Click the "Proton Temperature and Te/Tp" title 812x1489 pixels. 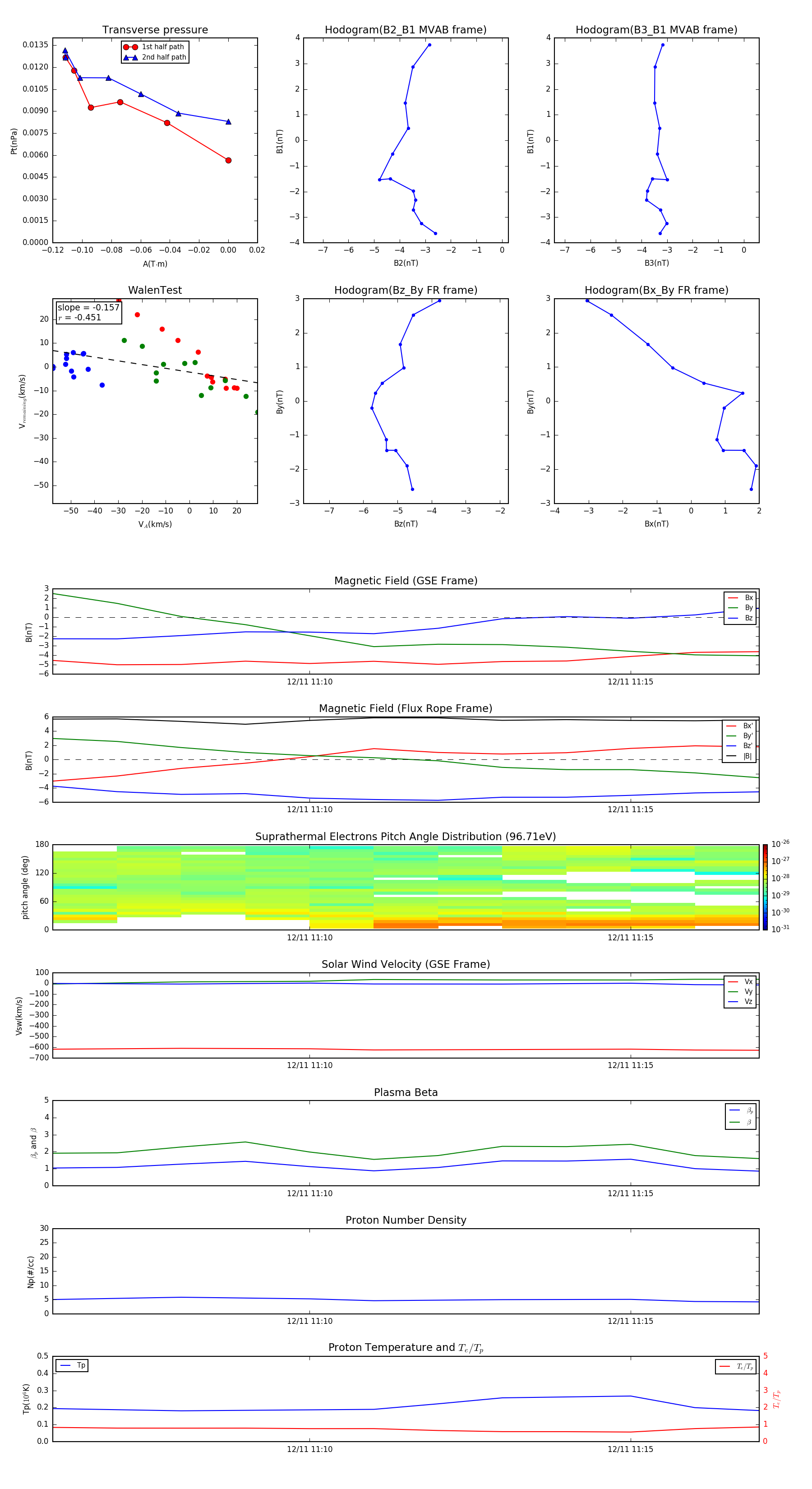pyautogui.click(x=406, y=1348)
